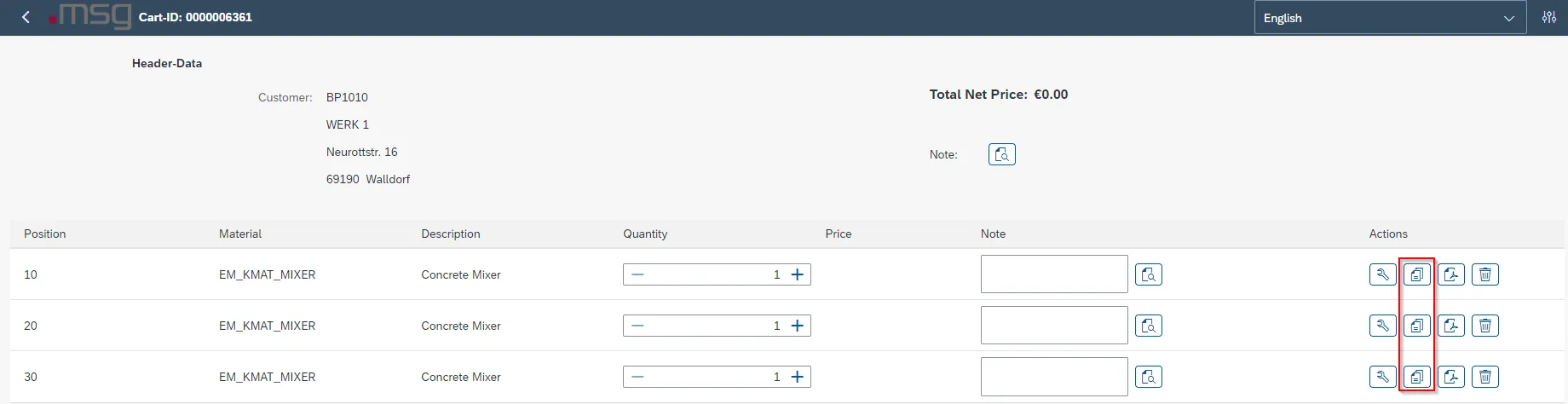Click the back arrow in header
Viewport: 1568px width, 404px height.
point(26,17)
